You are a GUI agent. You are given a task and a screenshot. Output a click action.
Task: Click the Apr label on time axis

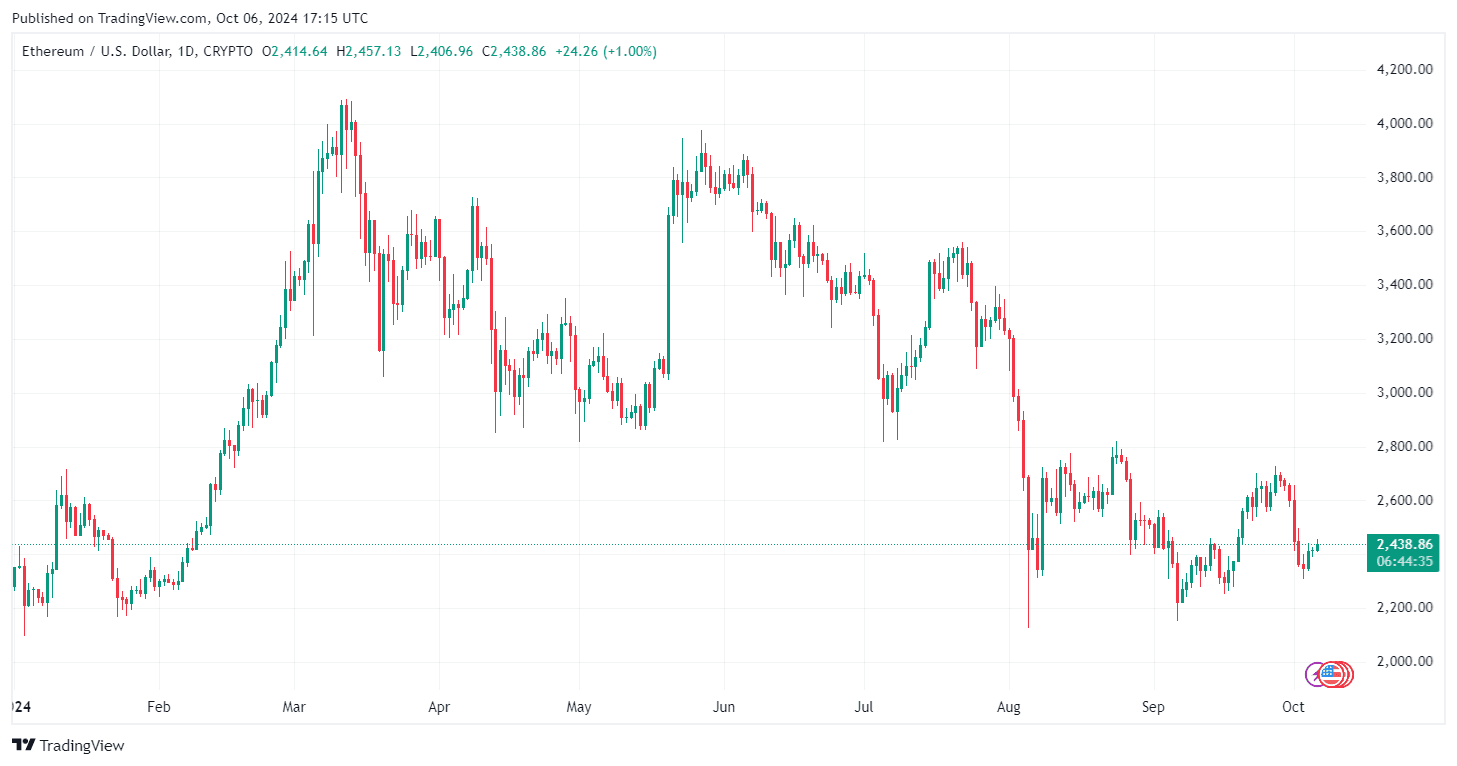pyautogui.click(x=439, y=708)
